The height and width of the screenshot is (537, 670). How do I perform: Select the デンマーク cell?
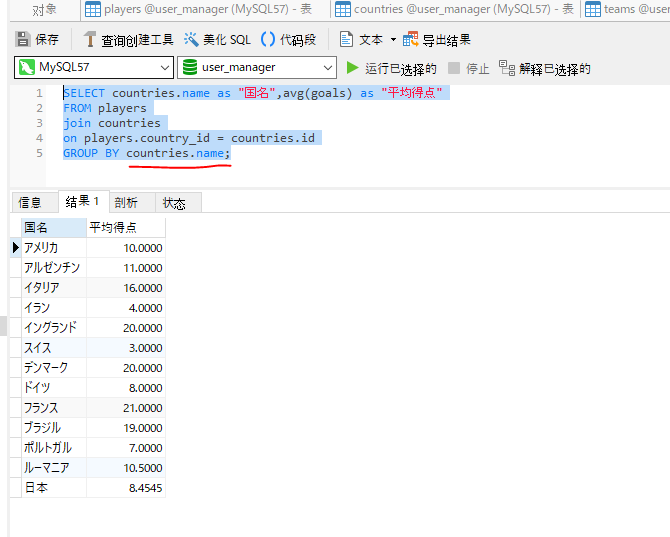click(x=54, y=368)
